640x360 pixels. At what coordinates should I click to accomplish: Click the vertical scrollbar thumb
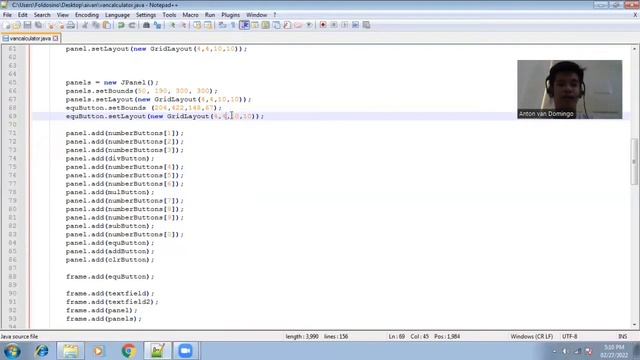(x=634, y=162)
